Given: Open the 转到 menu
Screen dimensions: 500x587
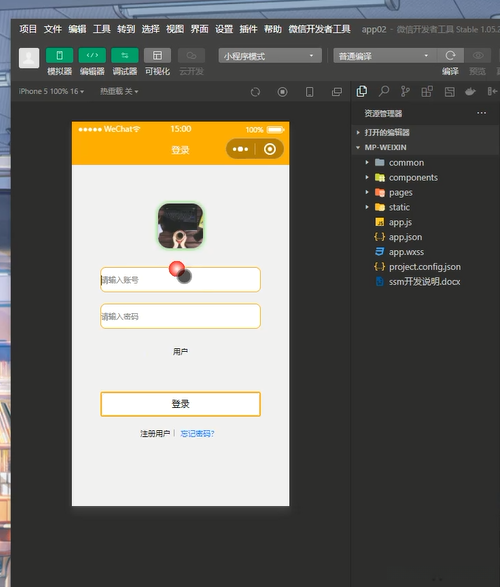Looking at the screenshot, I should coord(126,29).
